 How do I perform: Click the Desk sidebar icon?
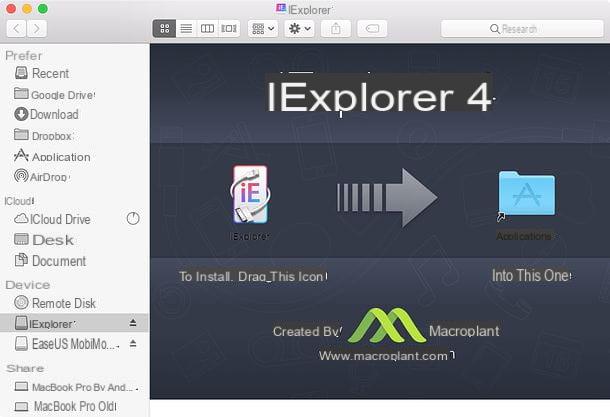pos(21,239)
